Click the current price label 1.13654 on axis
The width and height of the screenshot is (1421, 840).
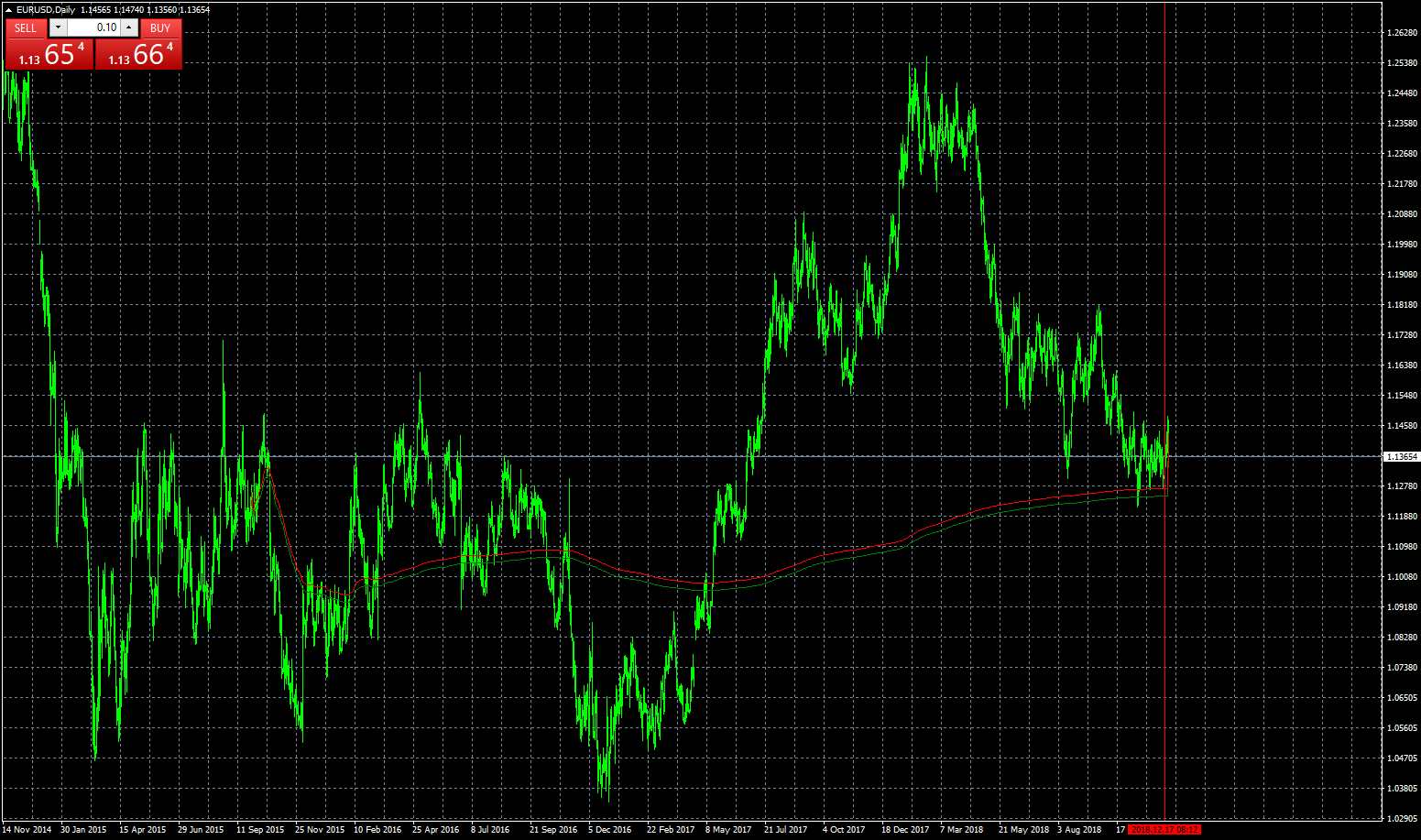(1402, 456)
